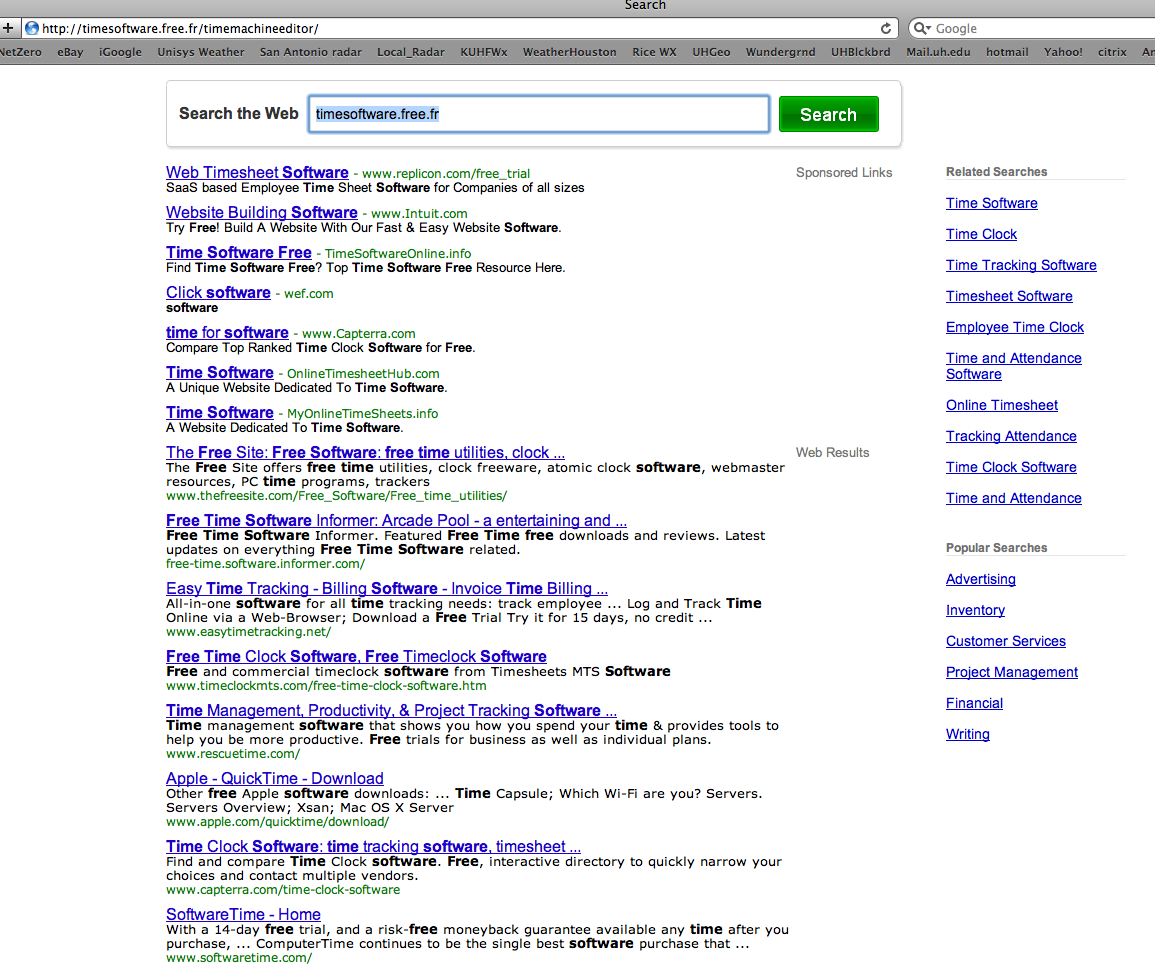Image resolution: width=1155 pixels, height=971 pixels.
Task: Open Web Timesheet Software sponsored link
Action: click(x=257, y=172)
